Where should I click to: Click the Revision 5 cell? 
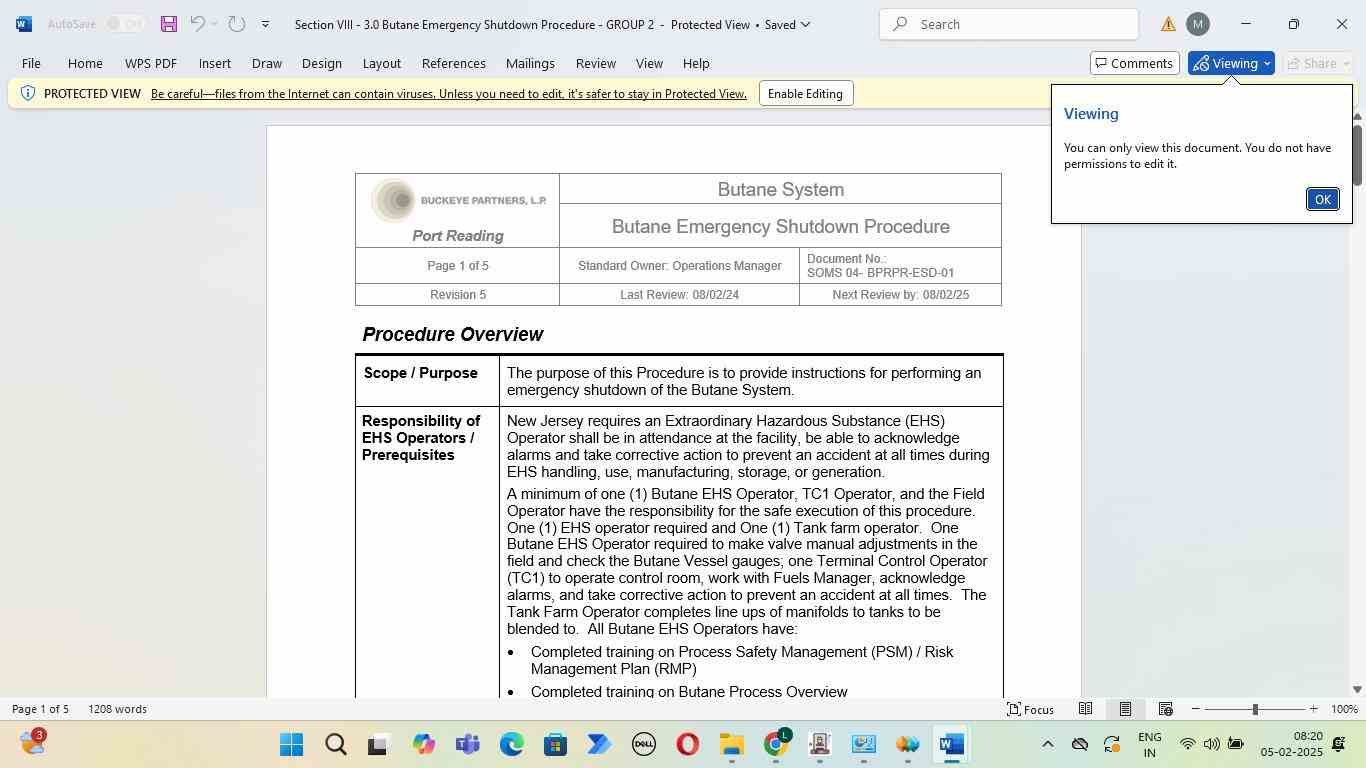458,295
